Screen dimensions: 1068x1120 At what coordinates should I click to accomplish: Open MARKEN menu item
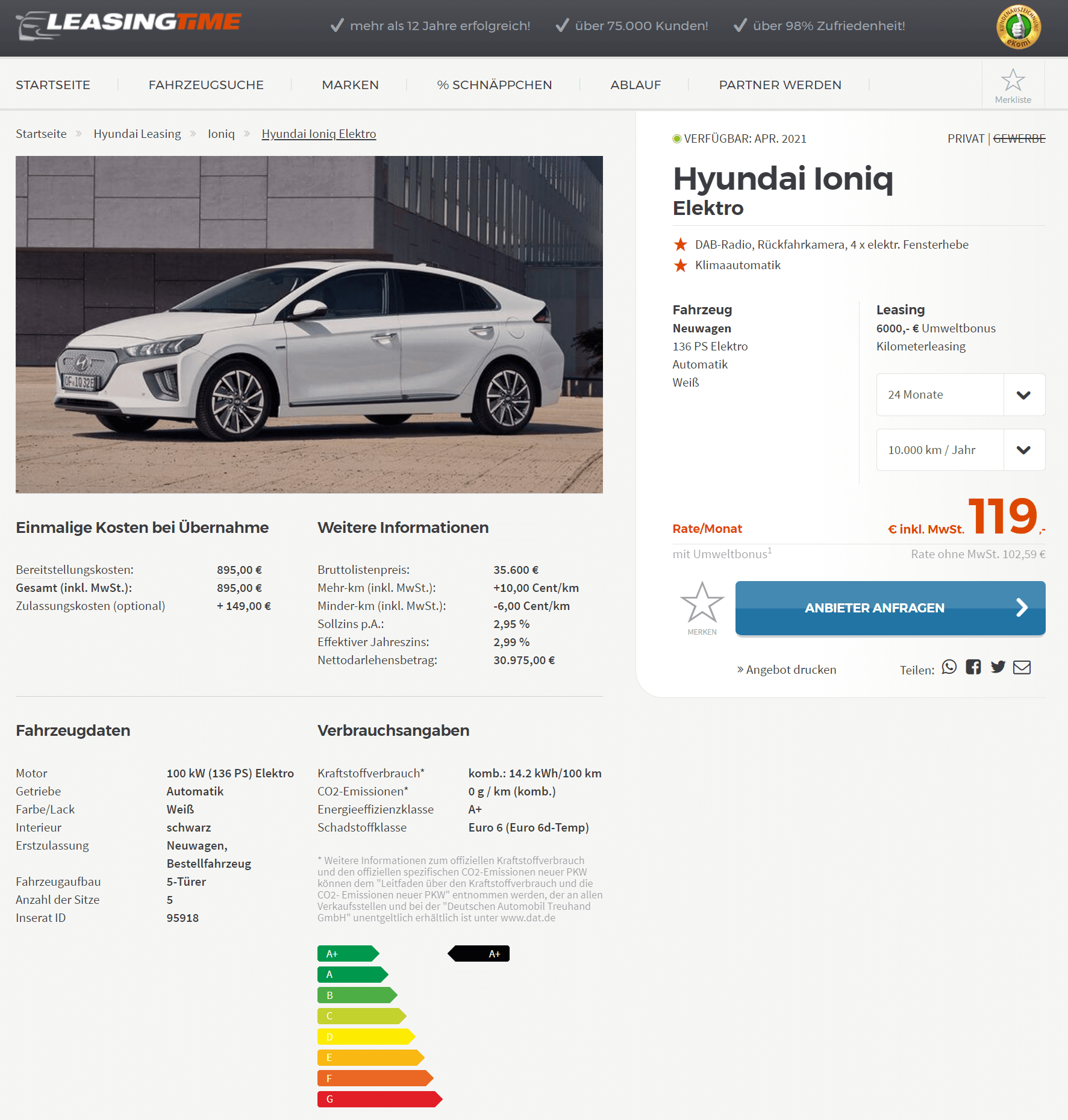tap(351, 85)
